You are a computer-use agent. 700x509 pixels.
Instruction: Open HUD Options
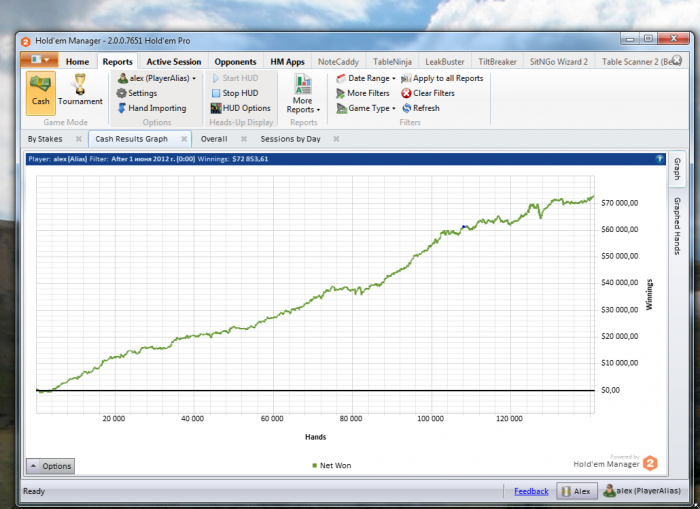pos(241,108)
